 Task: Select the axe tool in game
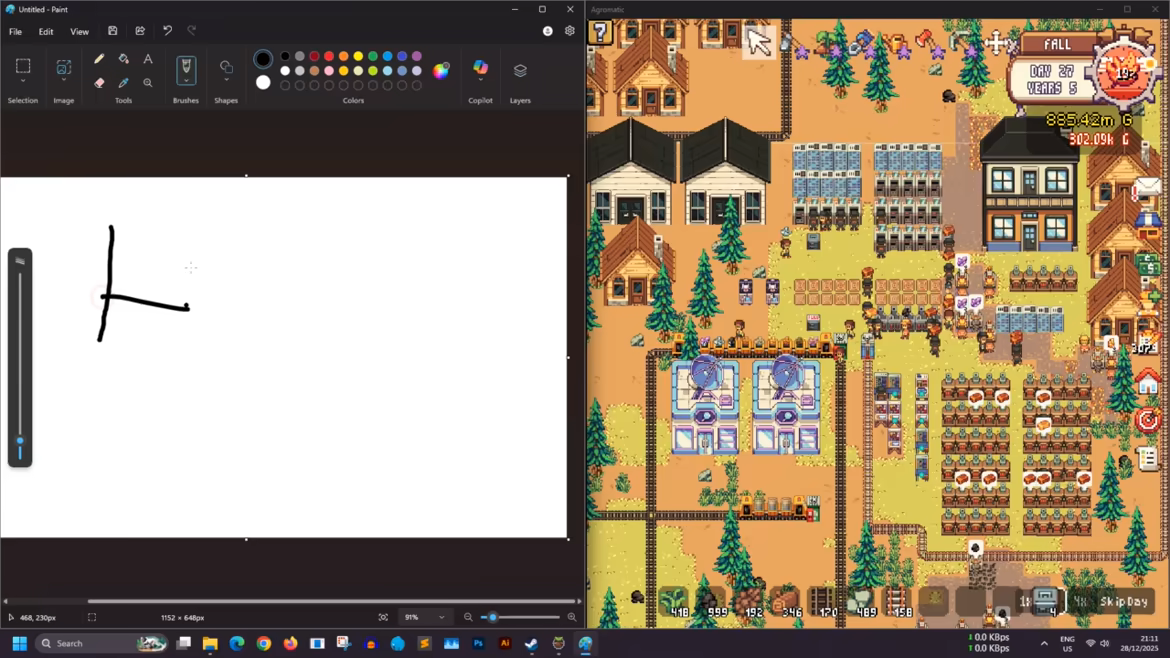click(925, 40)
